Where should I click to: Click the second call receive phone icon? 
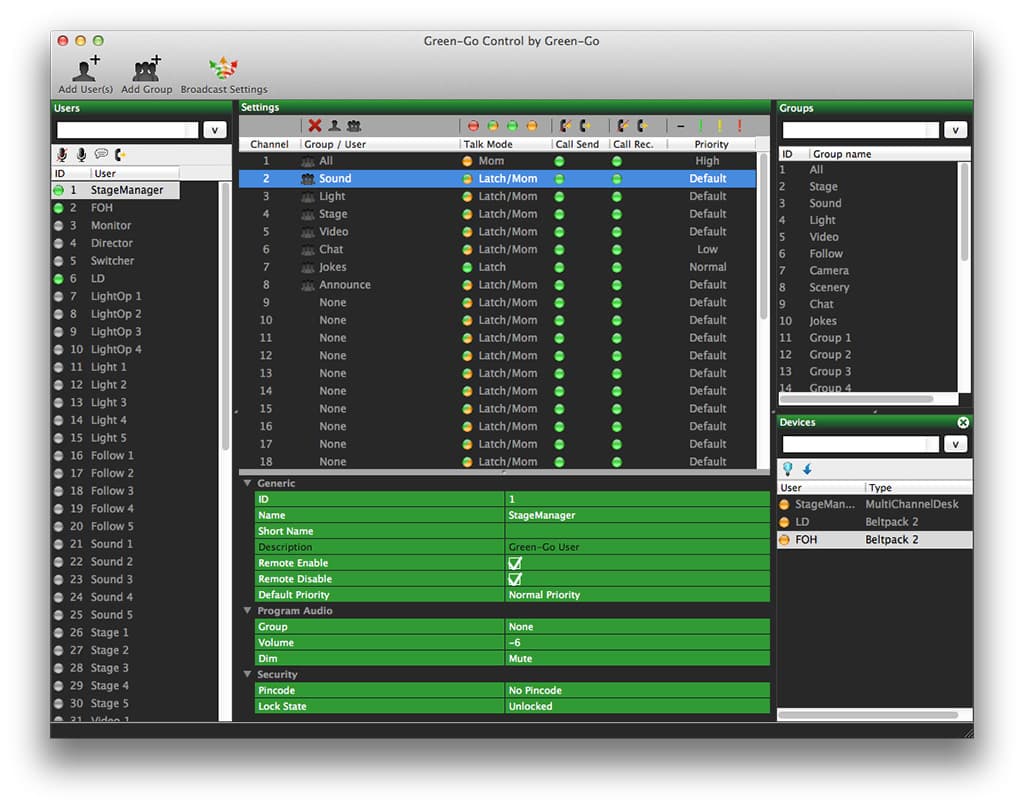coord(643,125)
